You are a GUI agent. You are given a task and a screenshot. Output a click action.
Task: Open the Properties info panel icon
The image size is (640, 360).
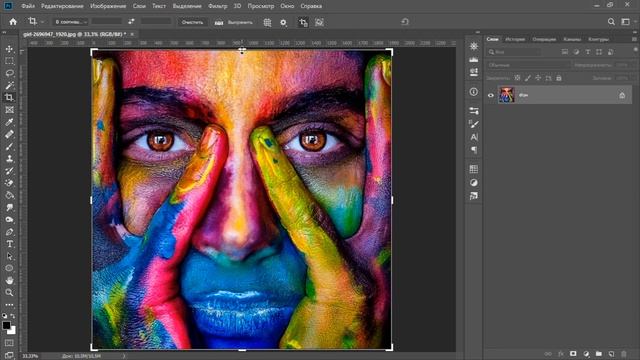(474, 92)
